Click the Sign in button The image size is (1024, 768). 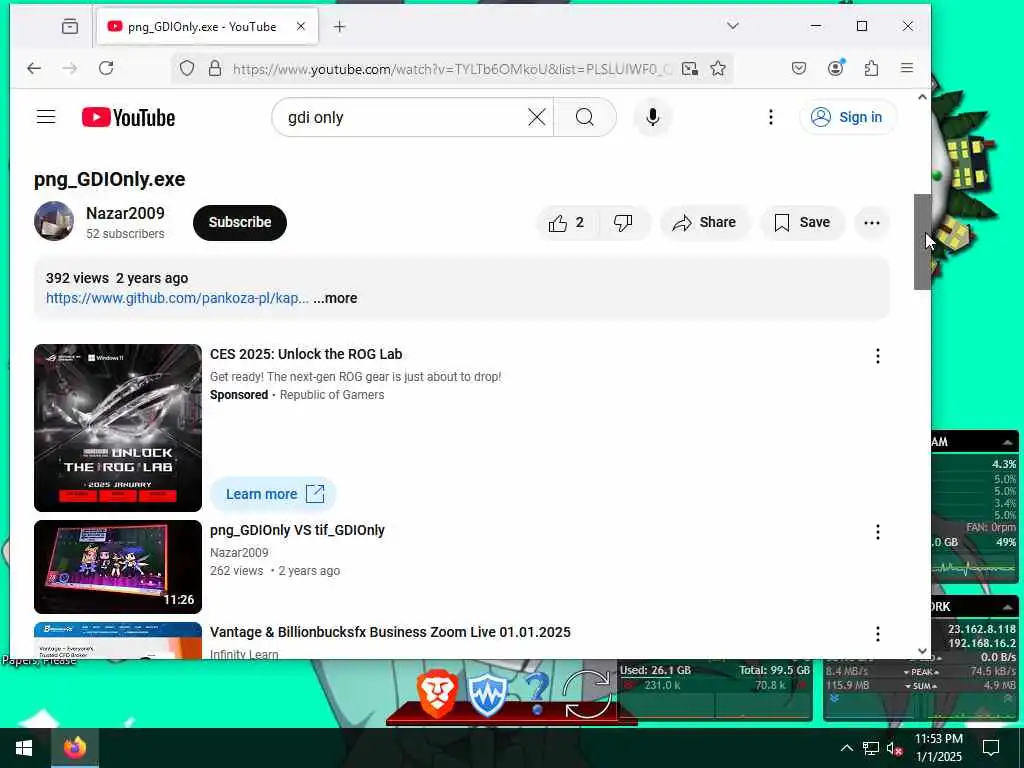pyautogui.click(x=847, y=117)
